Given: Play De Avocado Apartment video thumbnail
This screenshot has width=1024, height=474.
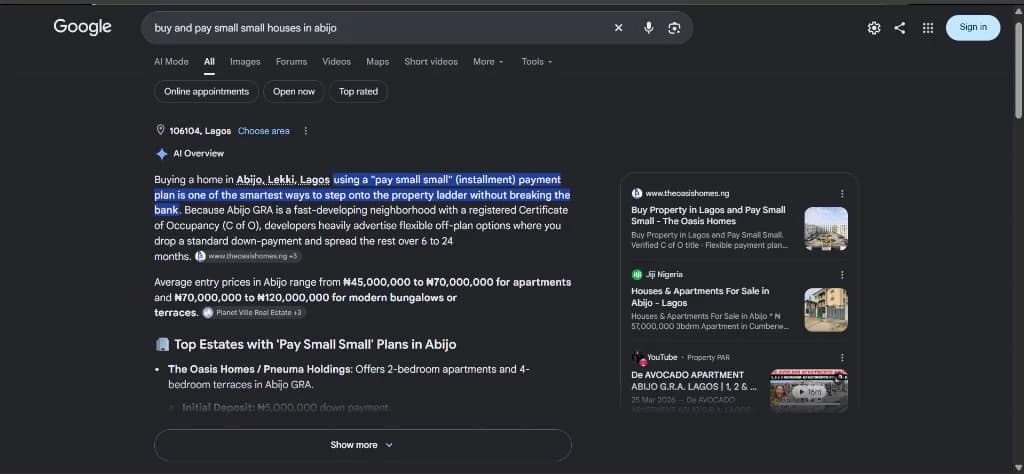Looking at the screenshot, I should (808, 390).
